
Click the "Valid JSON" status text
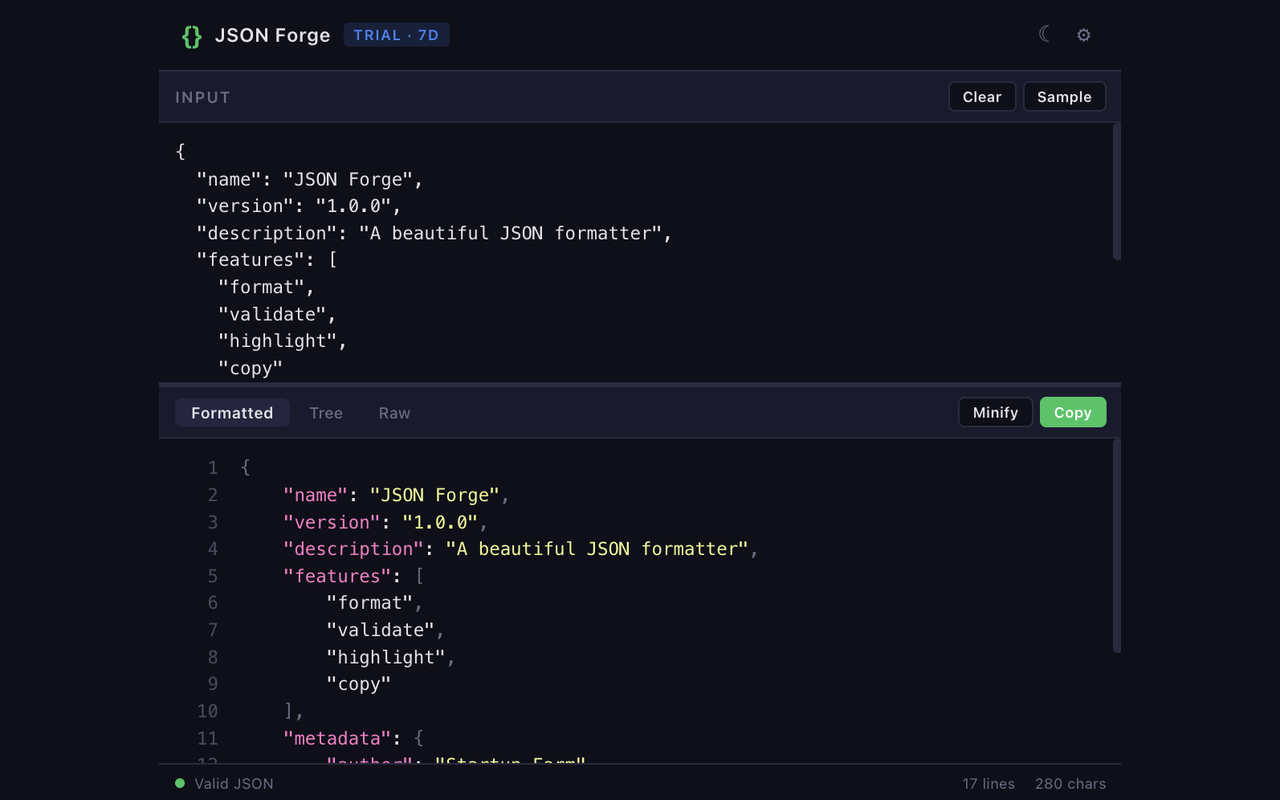(234, 784)
